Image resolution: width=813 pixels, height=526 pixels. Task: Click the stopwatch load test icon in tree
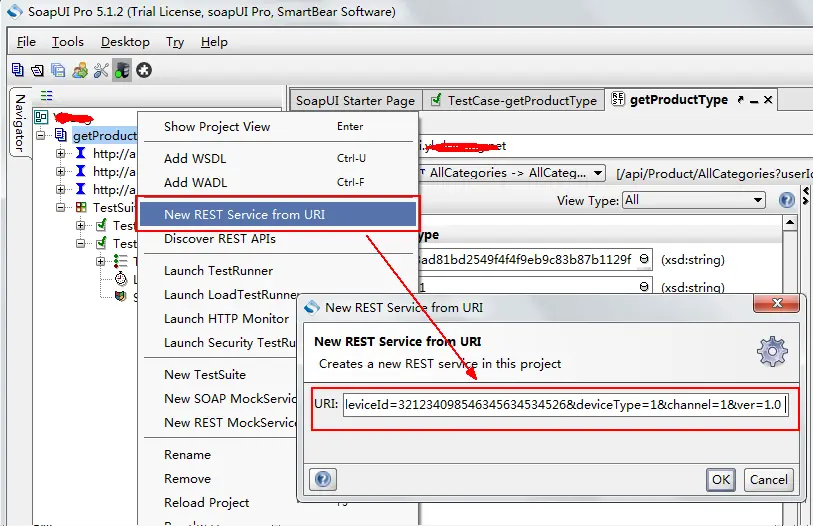(121, 279)
